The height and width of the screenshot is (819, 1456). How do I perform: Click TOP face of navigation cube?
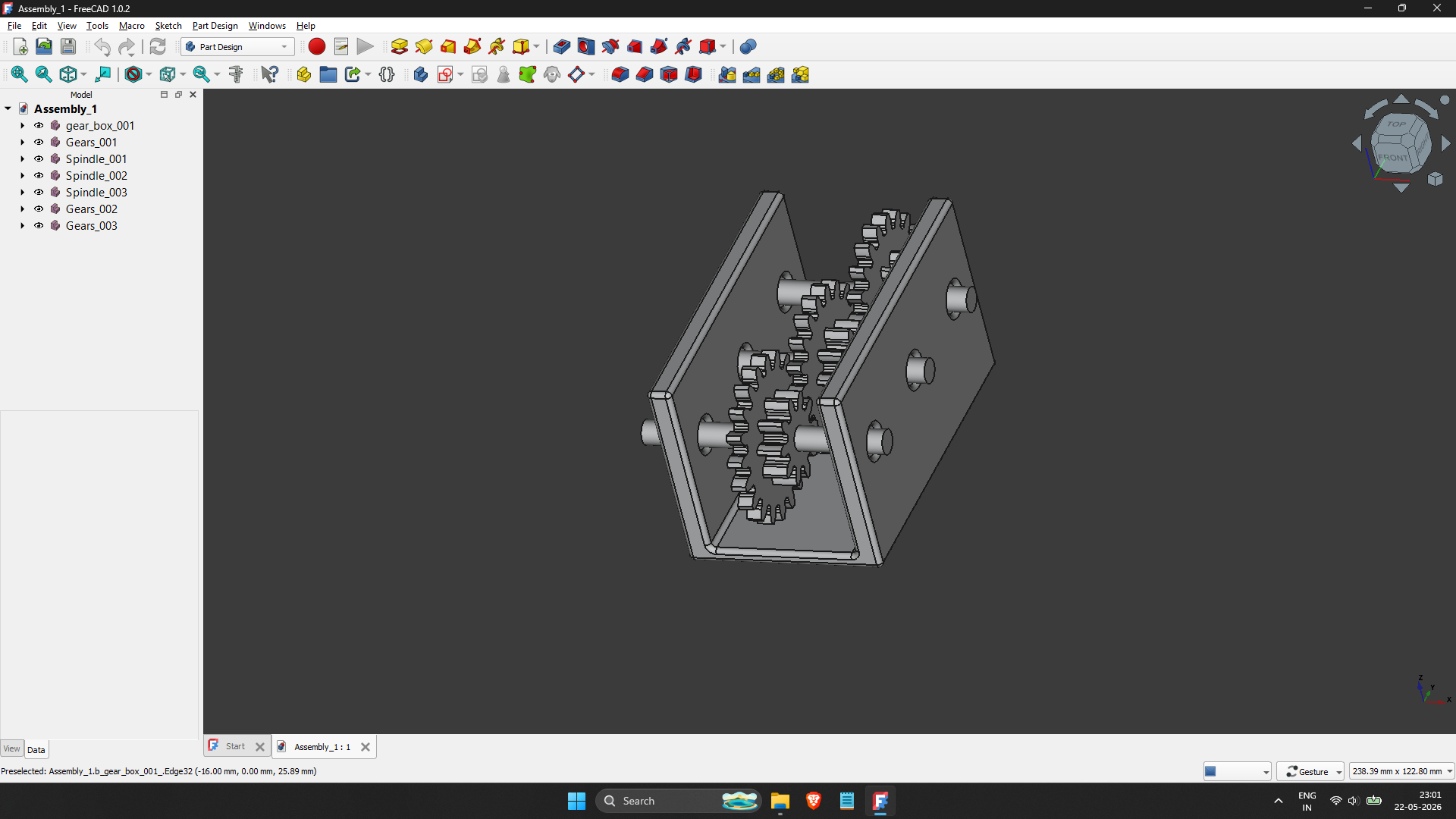pyautogui.click(x=1396, y=125)
